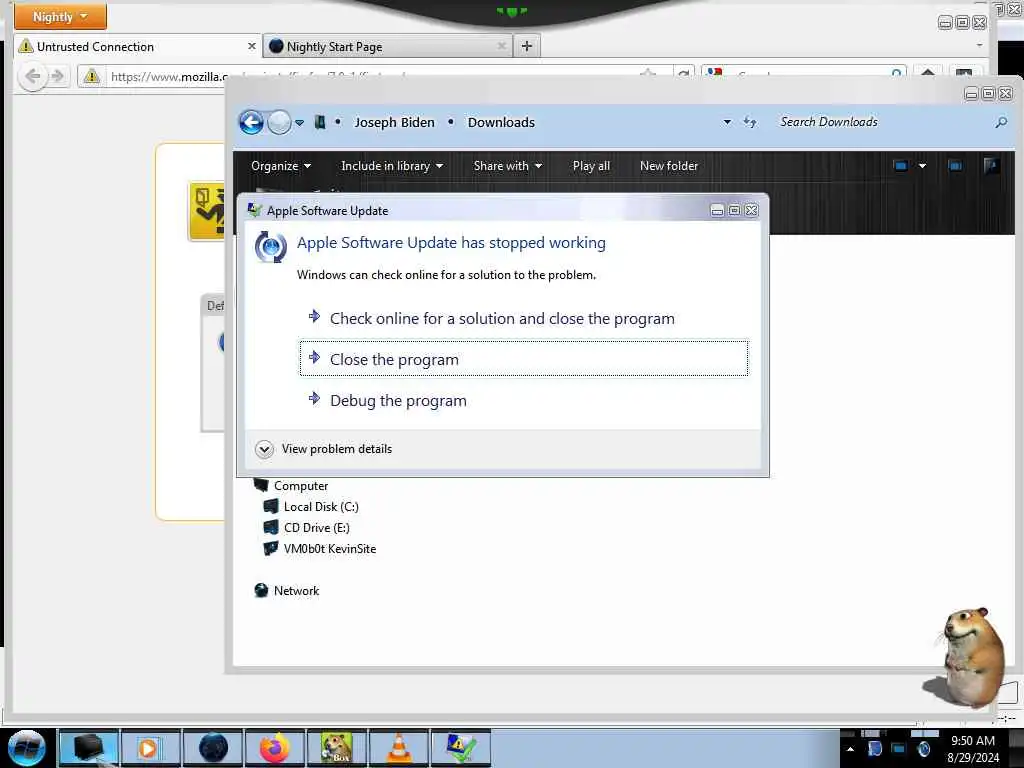Choose Close the program option
Screen dimensions: 1024x768
pyautogui.click(x=524, y=359)
